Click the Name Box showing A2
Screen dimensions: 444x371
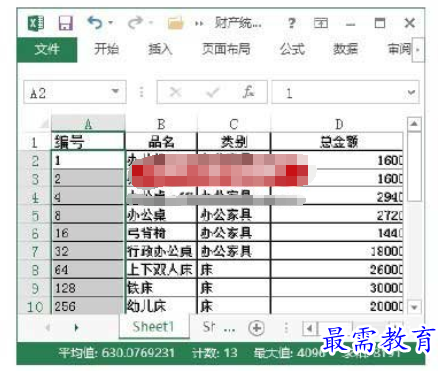click(75, 92)
